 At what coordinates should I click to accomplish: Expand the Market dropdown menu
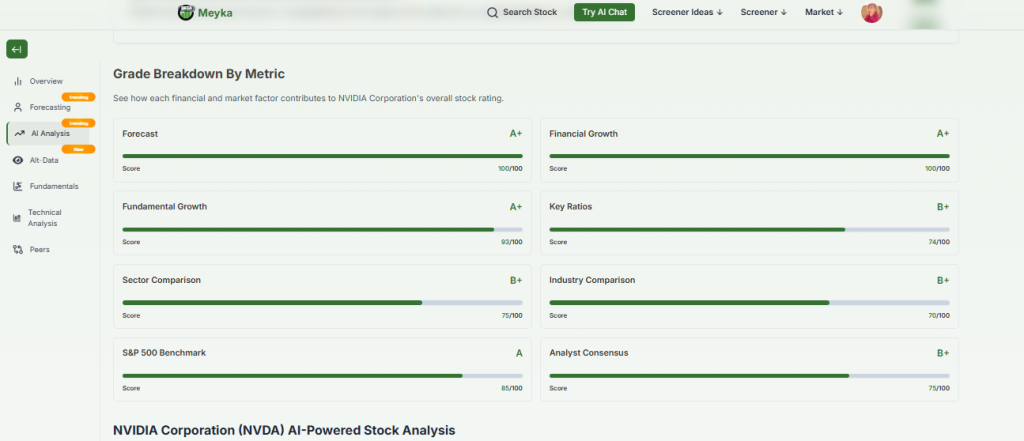(x=824, y=13)
